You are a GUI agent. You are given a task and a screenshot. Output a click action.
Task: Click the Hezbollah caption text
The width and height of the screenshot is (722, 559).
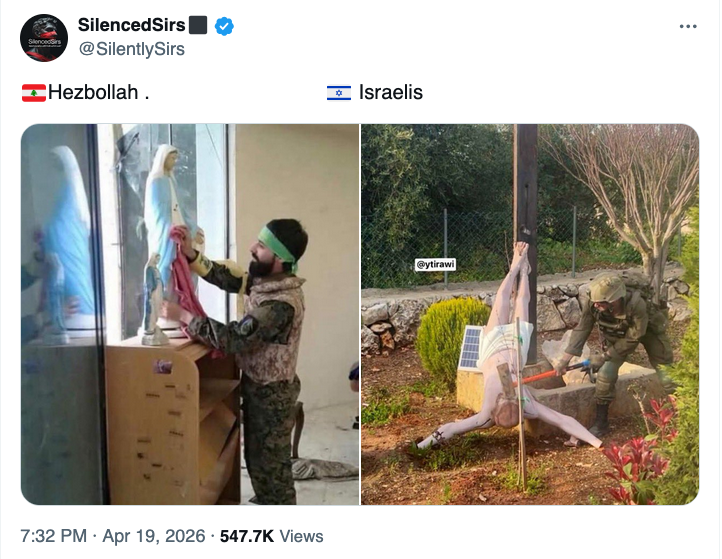point(93,92)
